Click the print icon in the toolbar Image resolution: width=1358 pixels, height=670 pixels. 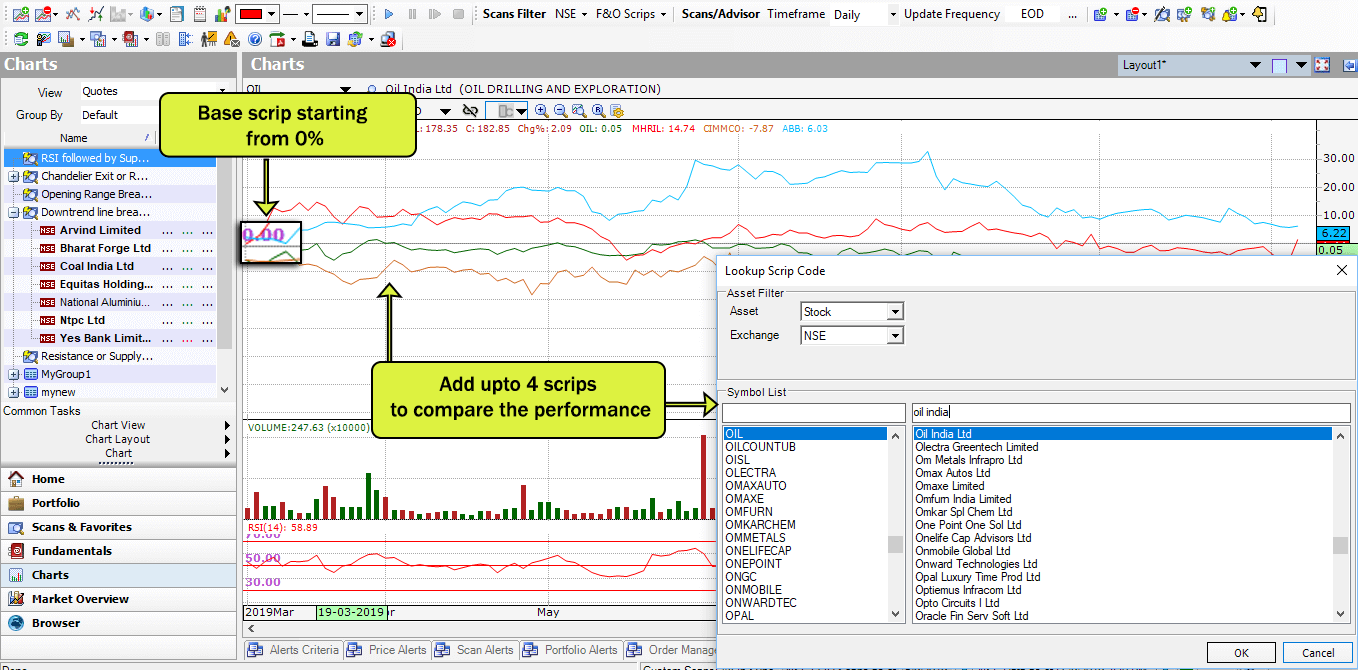point(309,39)
